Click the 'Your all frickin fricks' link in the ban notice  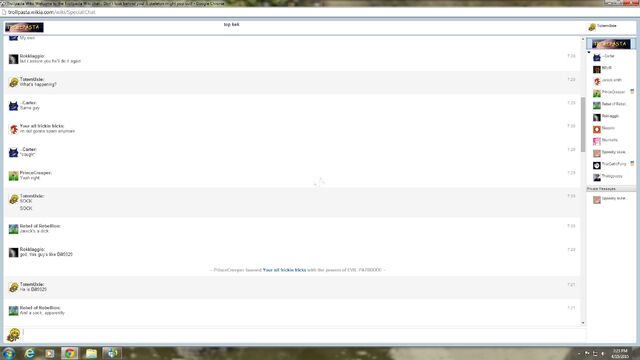pyautogui.click(x=284, y=270)
